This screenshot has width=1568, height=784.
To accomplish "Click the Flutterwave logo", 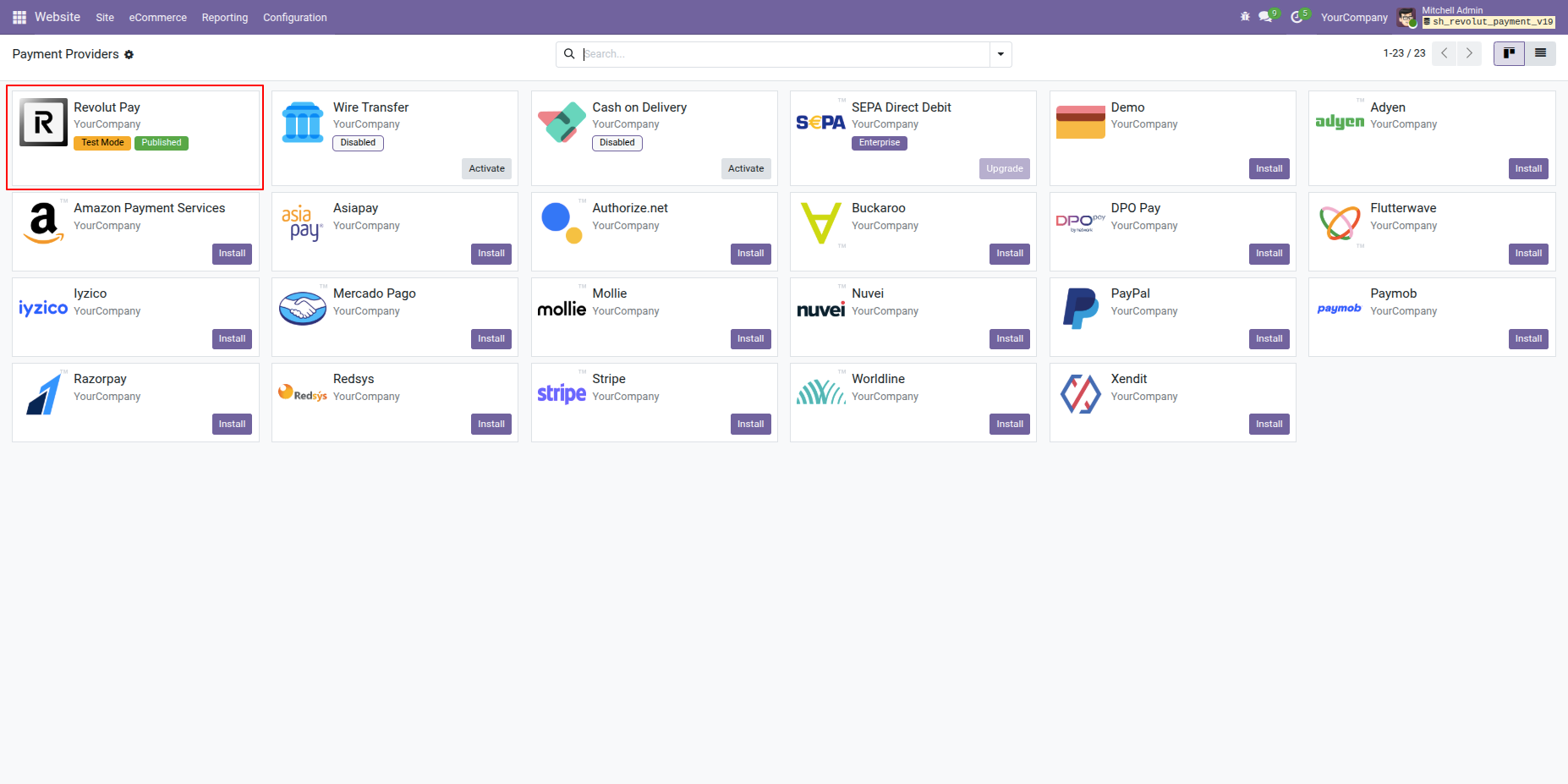I will 1340,223.
